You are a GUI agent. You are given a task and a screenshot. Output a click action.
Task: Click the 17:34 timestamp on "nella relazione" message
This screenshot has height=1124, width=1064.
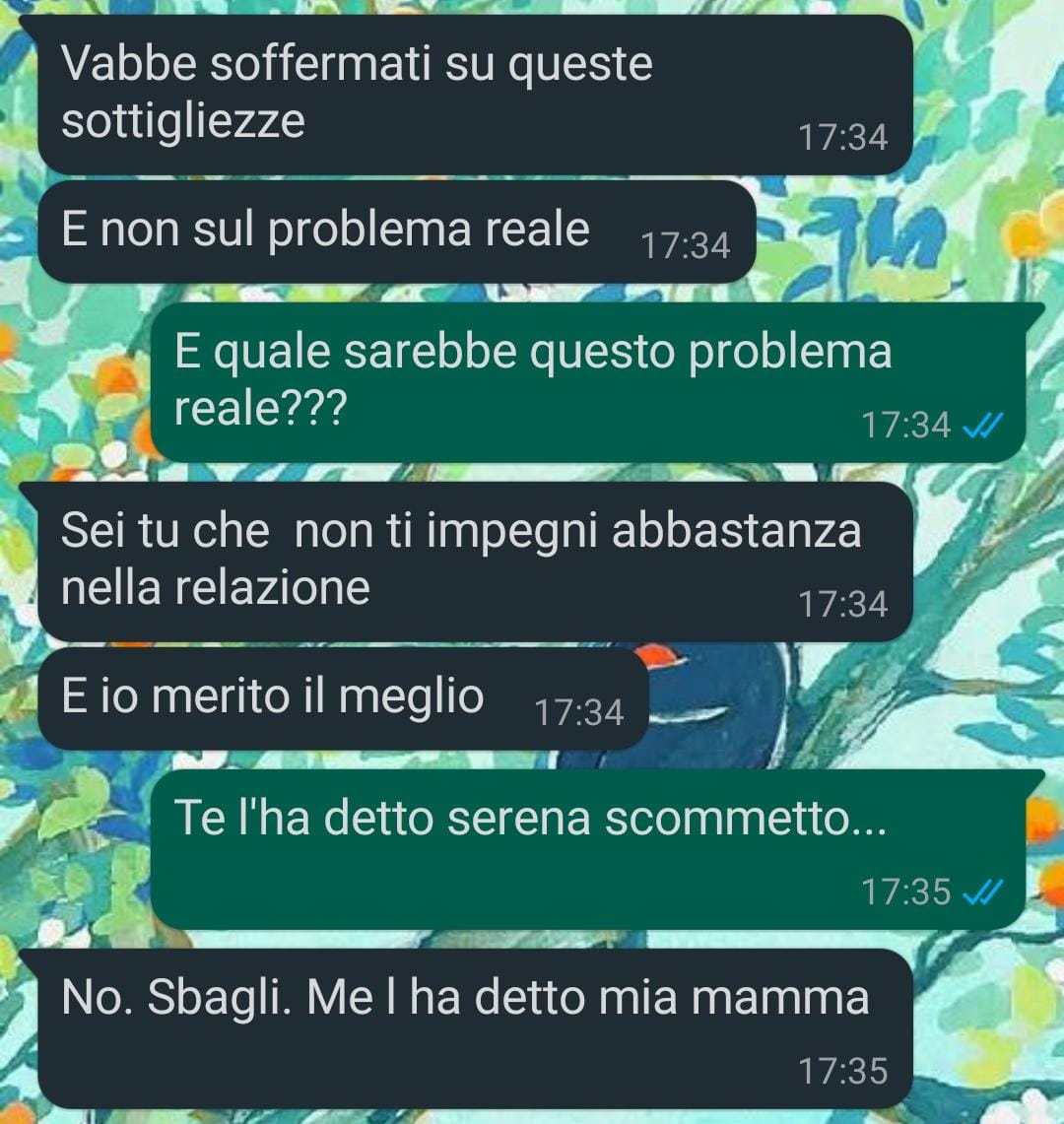pos(843,604)
